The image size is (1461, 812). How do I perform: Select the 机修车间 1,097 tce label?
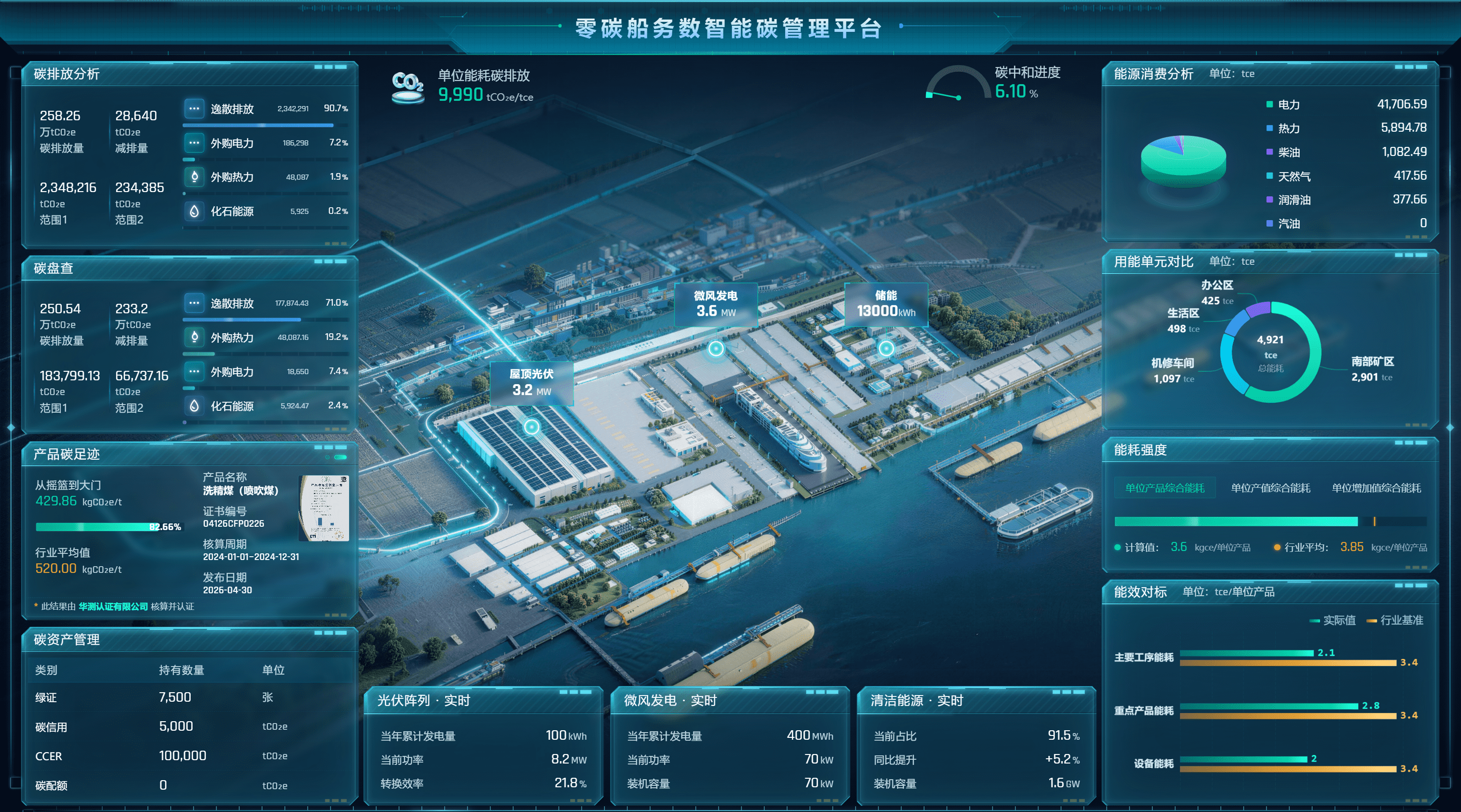[1173, 370]
